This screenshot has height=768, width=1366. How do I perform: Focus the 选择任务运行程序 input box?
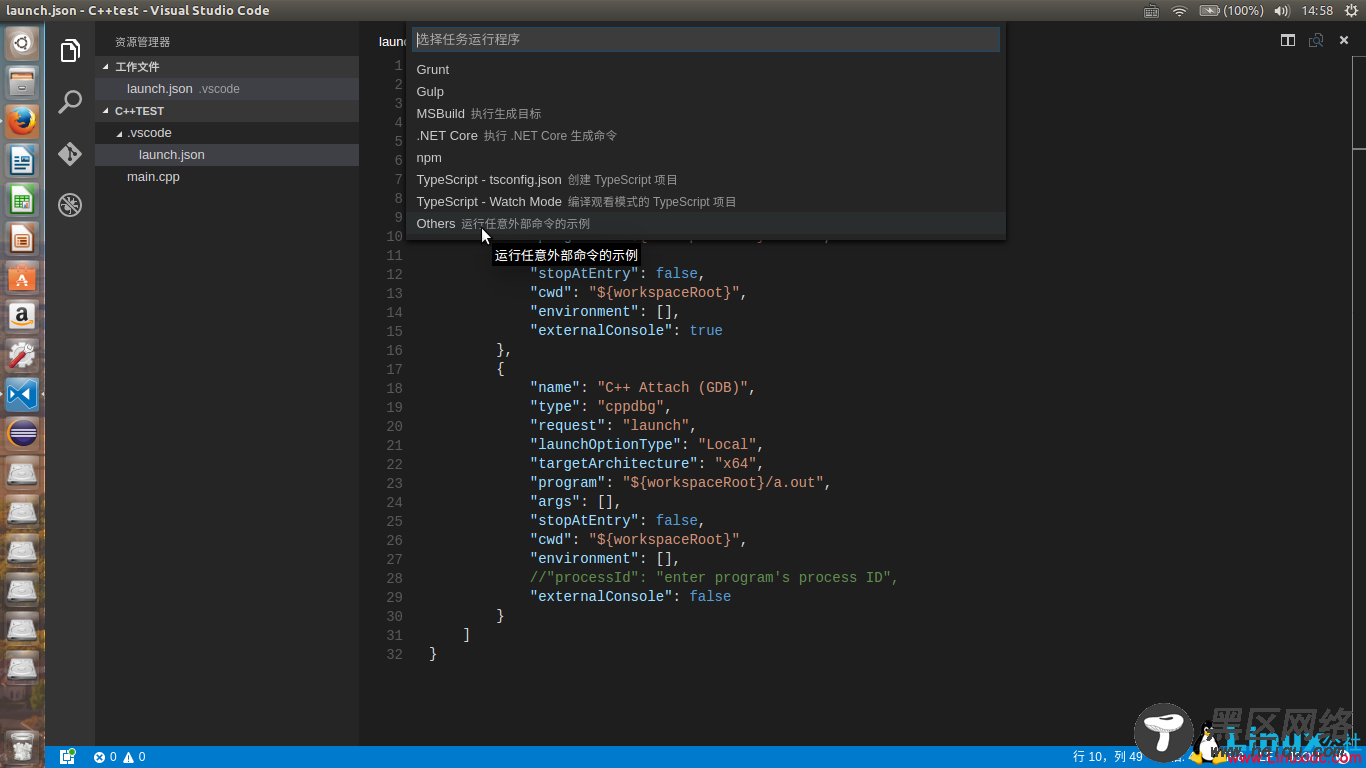[706, 39]
